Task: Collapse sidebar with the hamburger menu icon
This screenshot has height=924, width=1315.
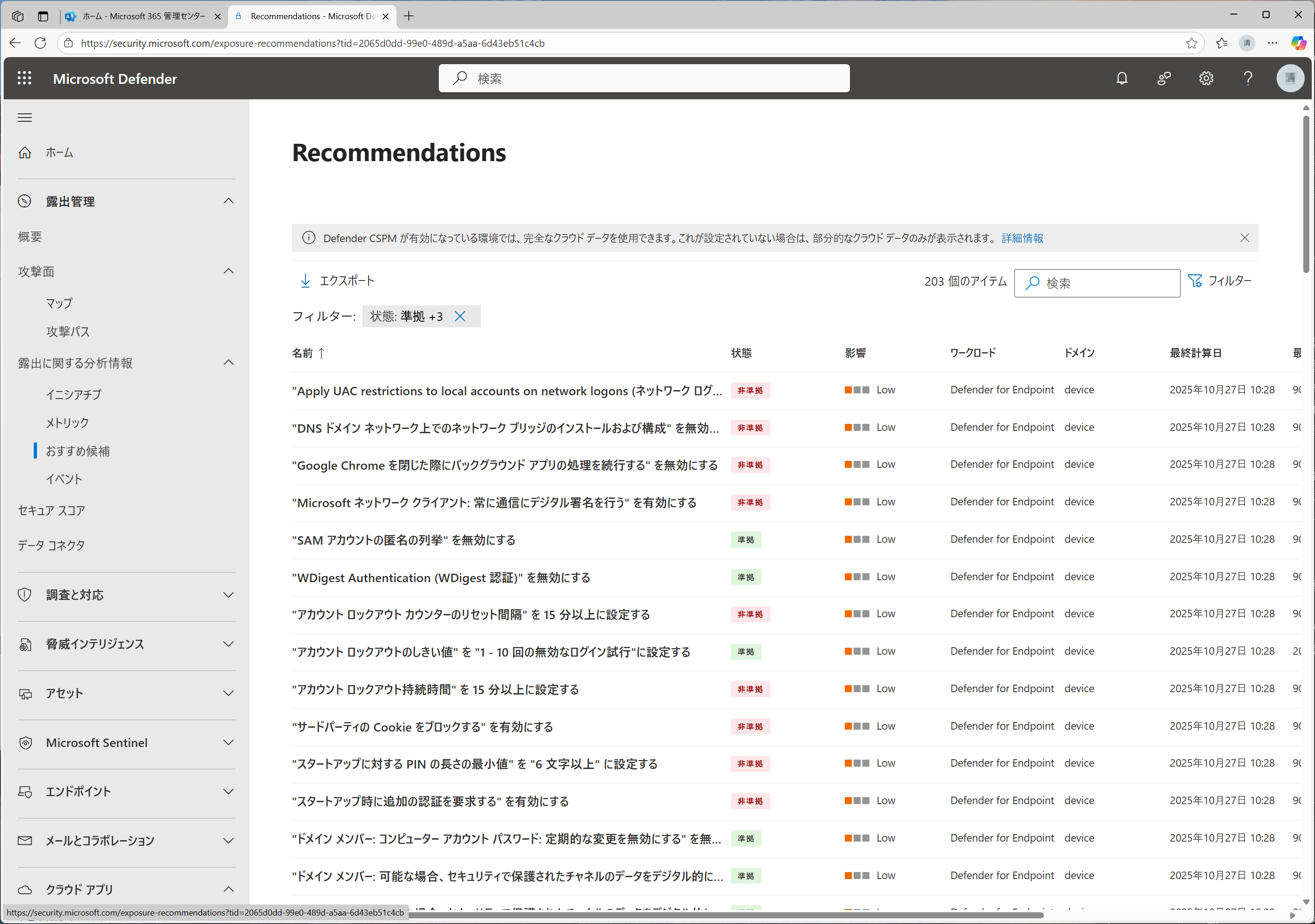Action: pyautogui.click(x=25, y=118)
